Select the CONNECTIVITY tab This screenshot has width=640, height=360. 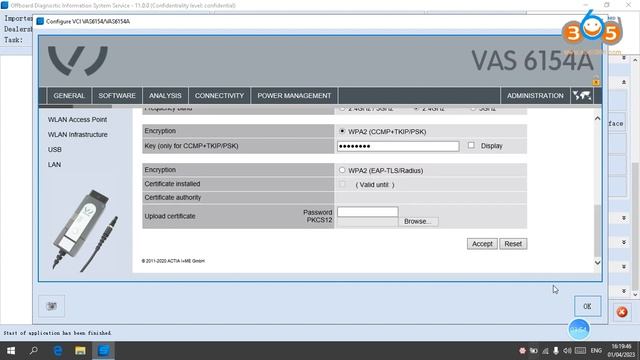point(219,96)
